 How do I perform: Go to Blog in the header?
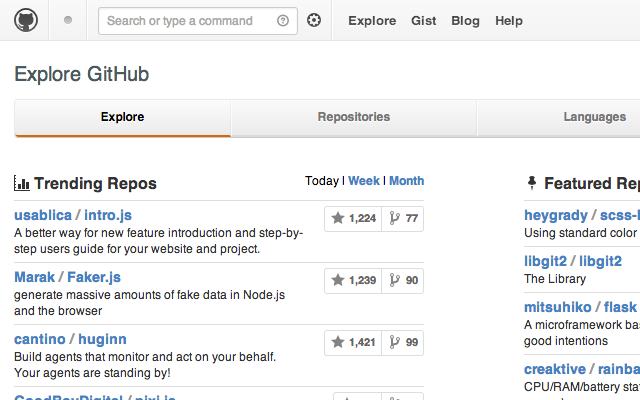(x=465, y=21)
